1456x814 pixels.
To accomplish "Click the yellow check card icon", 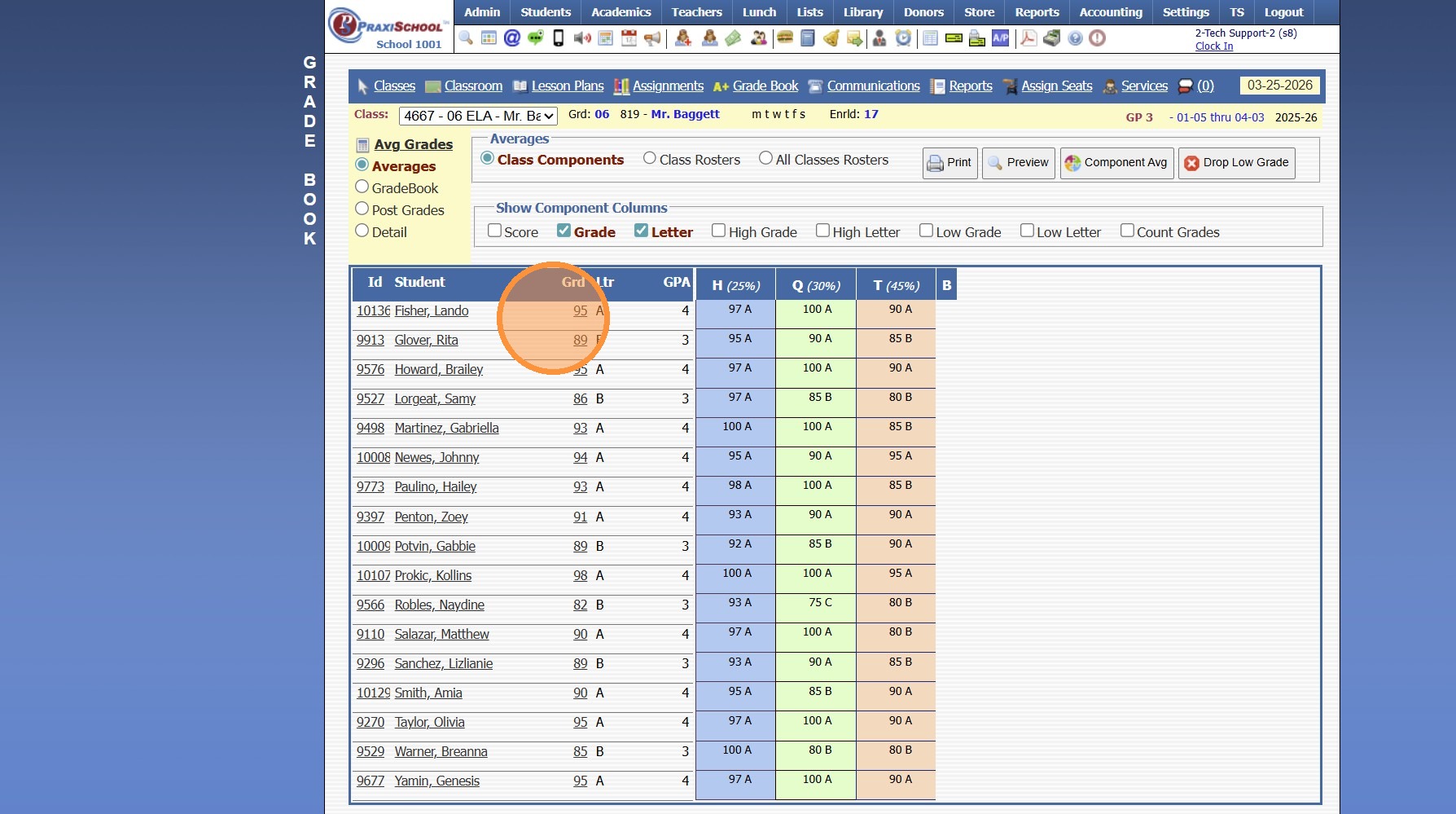I will click(954, 38).
